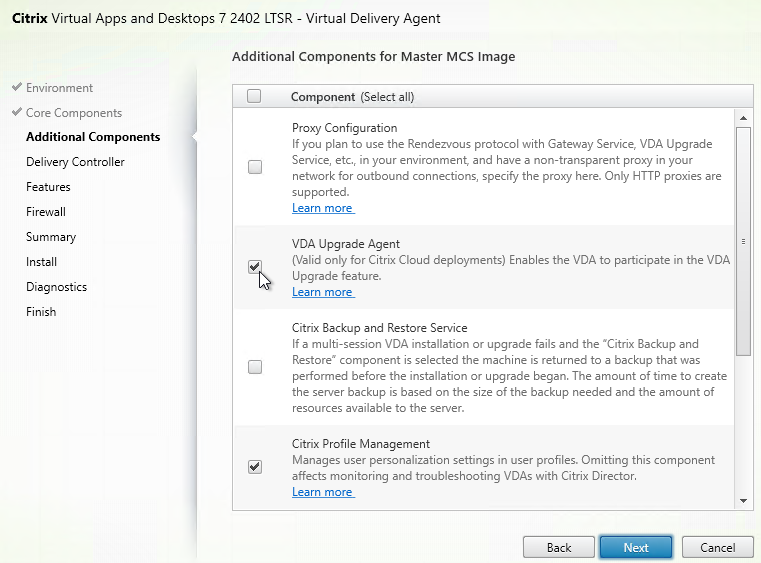Go to Finish step

[x=41, y=312]
